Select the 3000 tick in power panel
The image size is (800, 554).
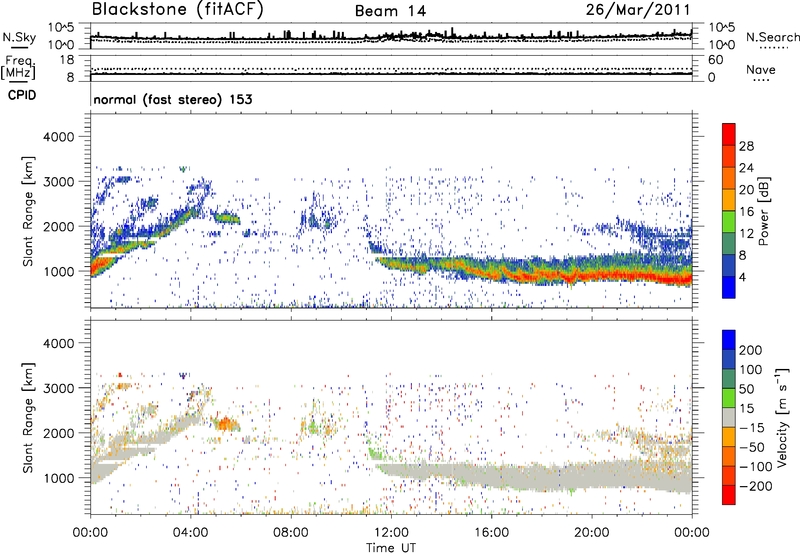59,182
